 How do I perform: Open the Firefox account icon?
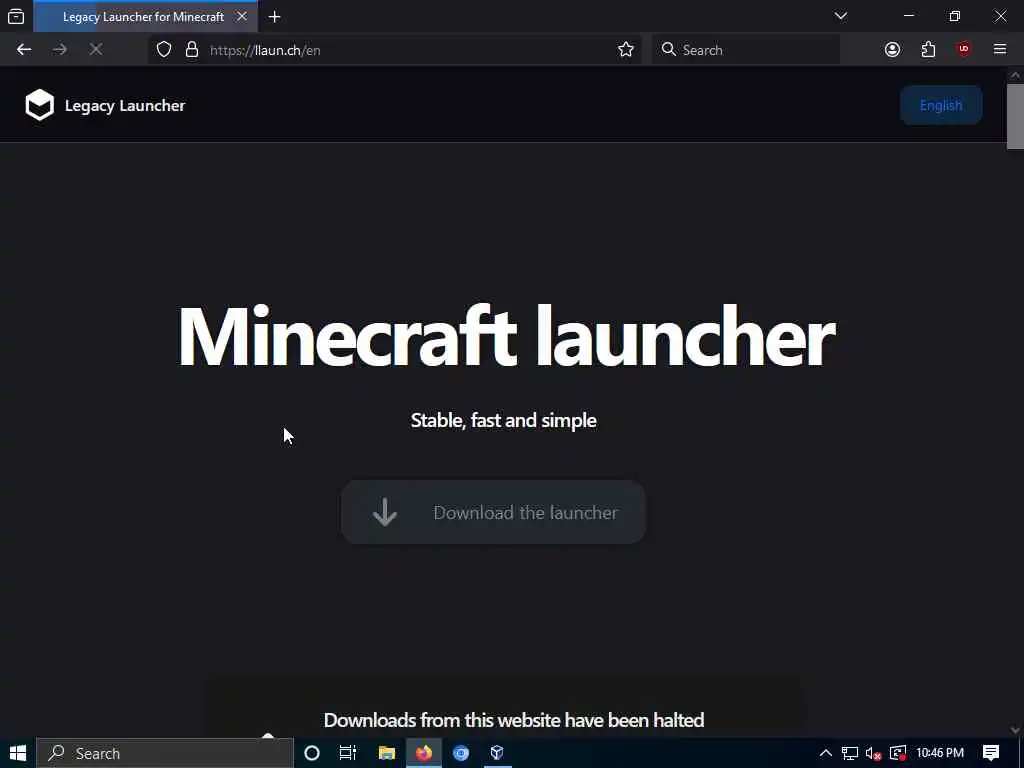(892, 50)
